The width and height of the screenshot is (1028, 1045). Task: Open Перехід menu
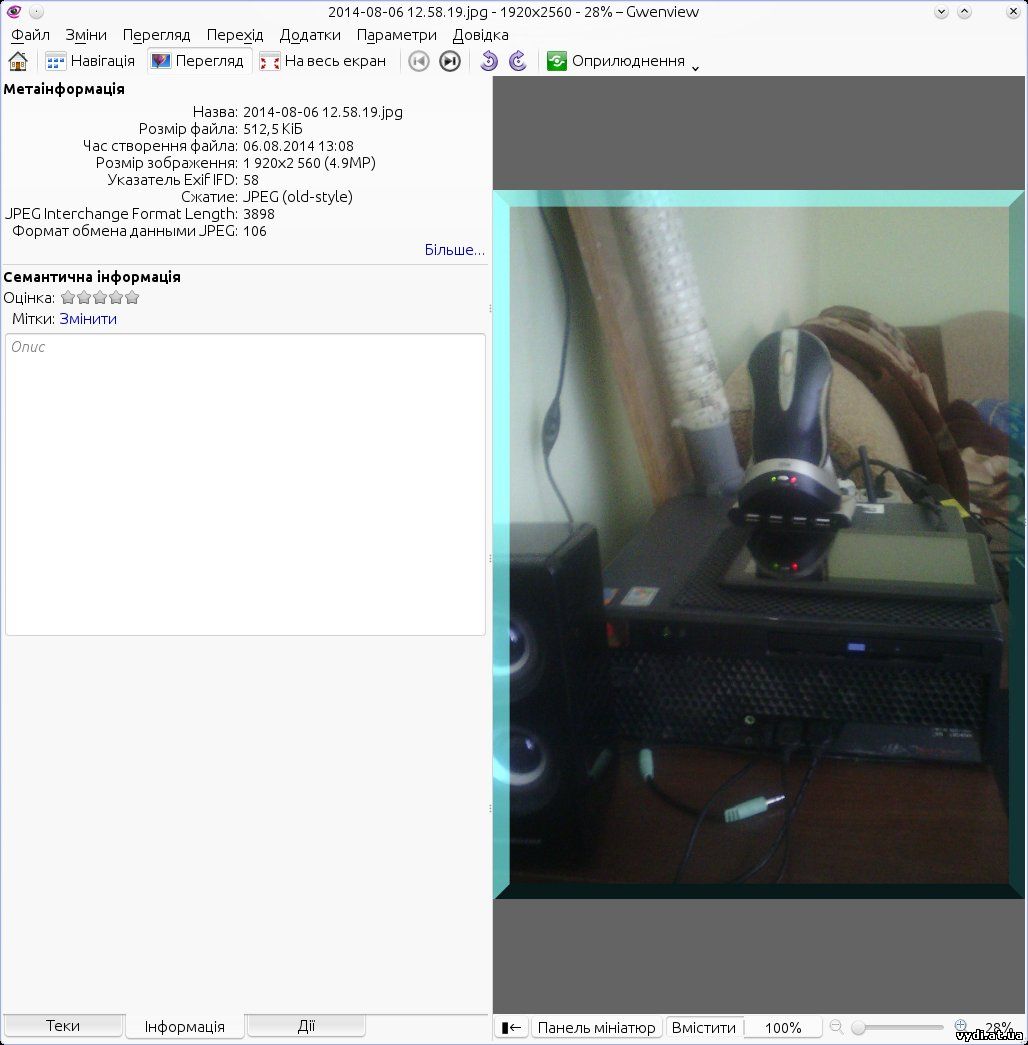(235, 35)
